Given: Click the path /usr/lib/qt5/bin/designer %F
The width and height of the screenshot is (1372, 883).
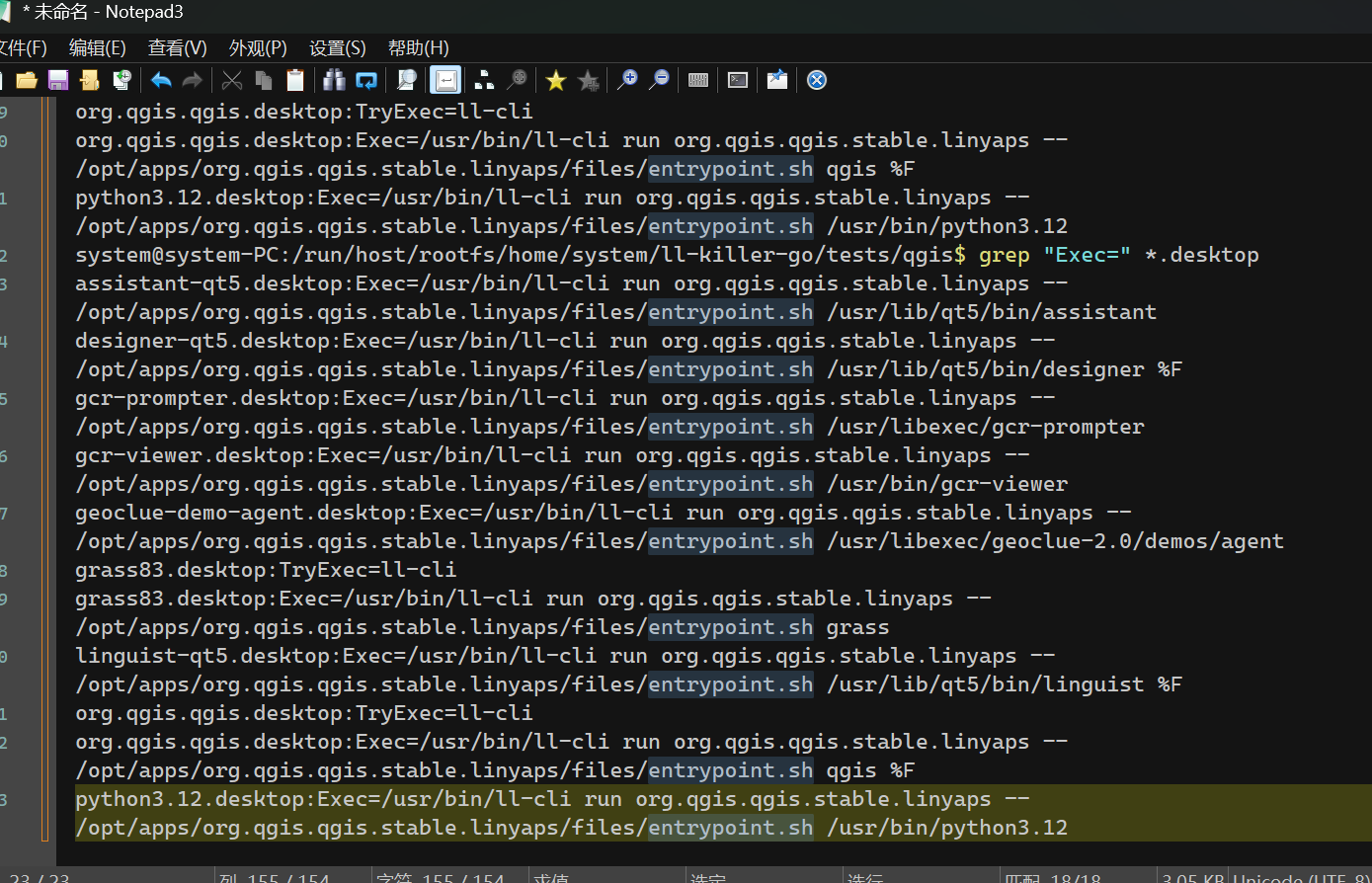Looking at the screenshot, I should coord(1005,369).
